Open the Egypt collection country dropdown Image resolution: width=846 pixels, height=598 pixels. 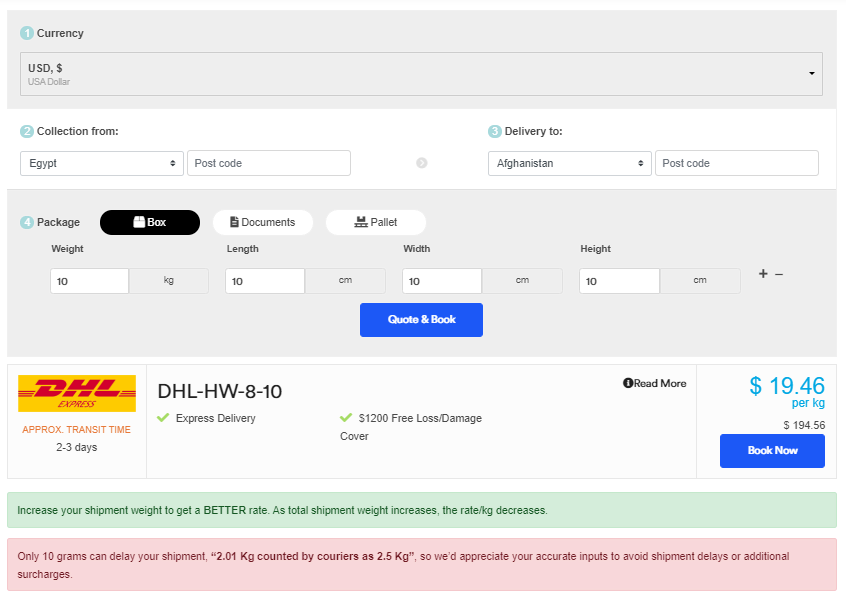tap(102, 163)
